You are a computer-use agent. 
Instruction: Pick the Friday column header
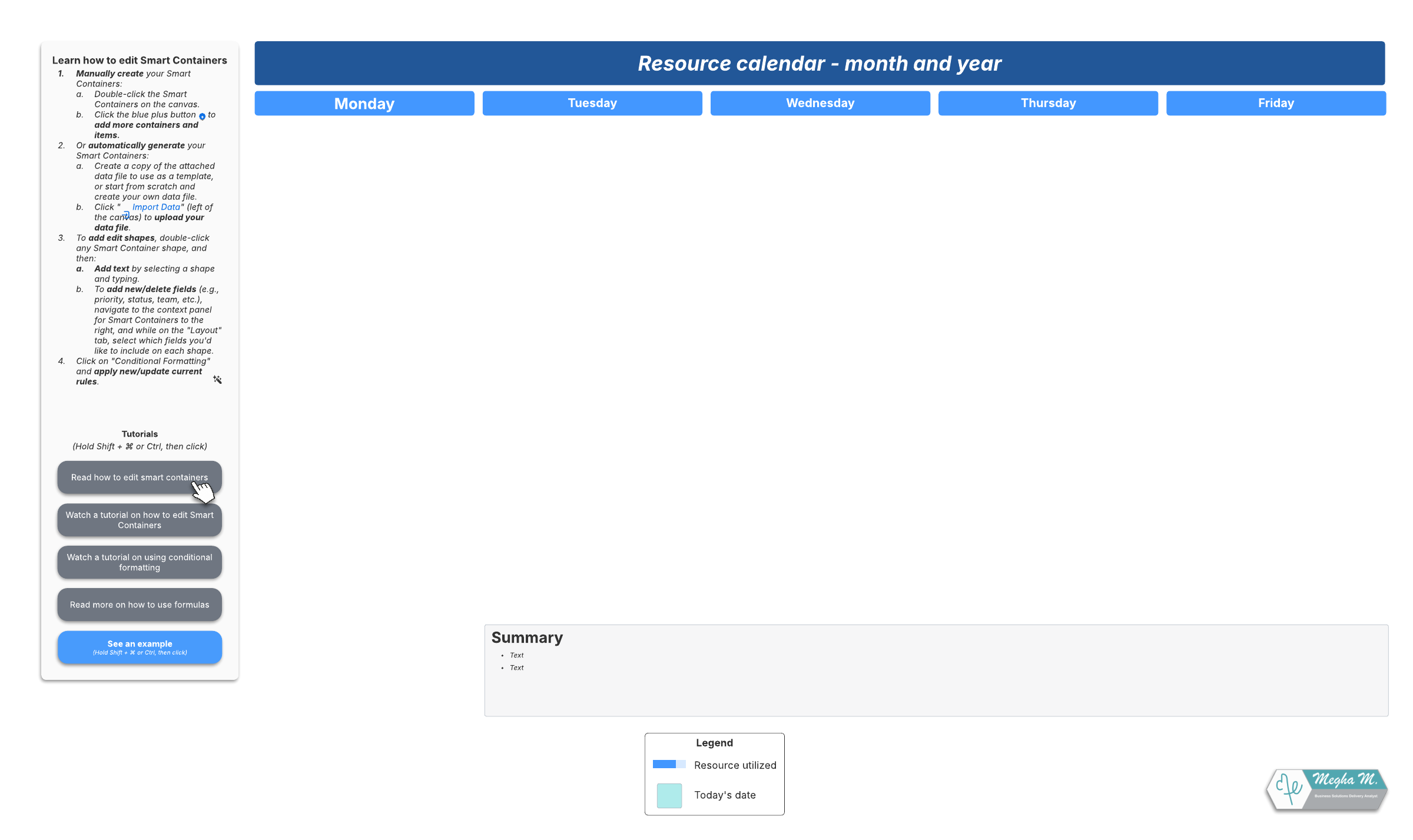(x=1276, y=104)
